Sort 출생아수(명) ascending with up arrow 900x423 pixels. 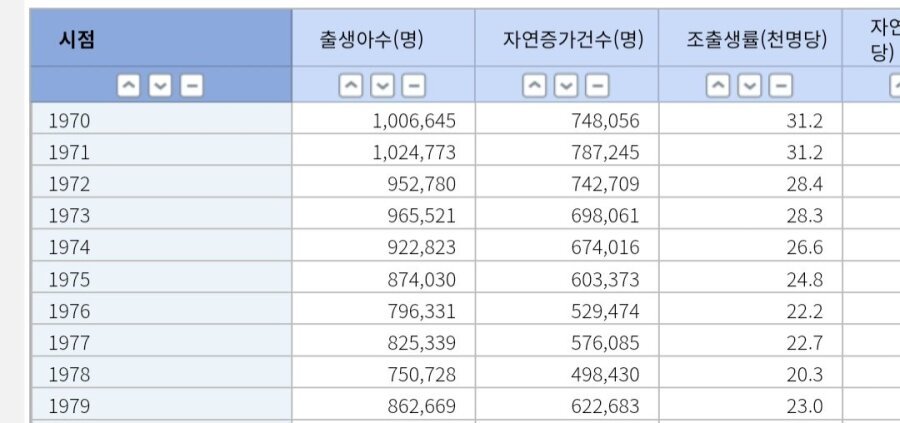(351, 86)
